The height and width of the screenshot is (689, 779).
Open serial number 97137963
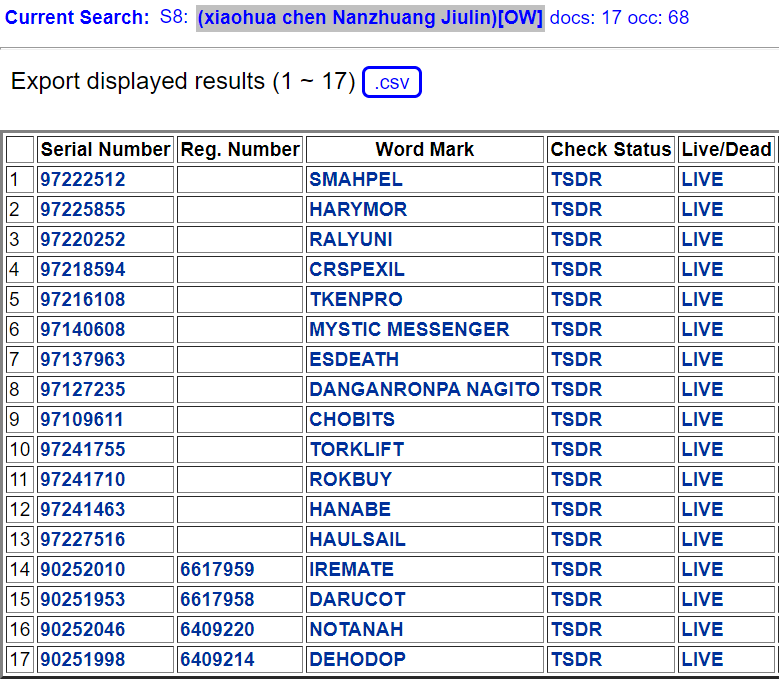[82, 359]
